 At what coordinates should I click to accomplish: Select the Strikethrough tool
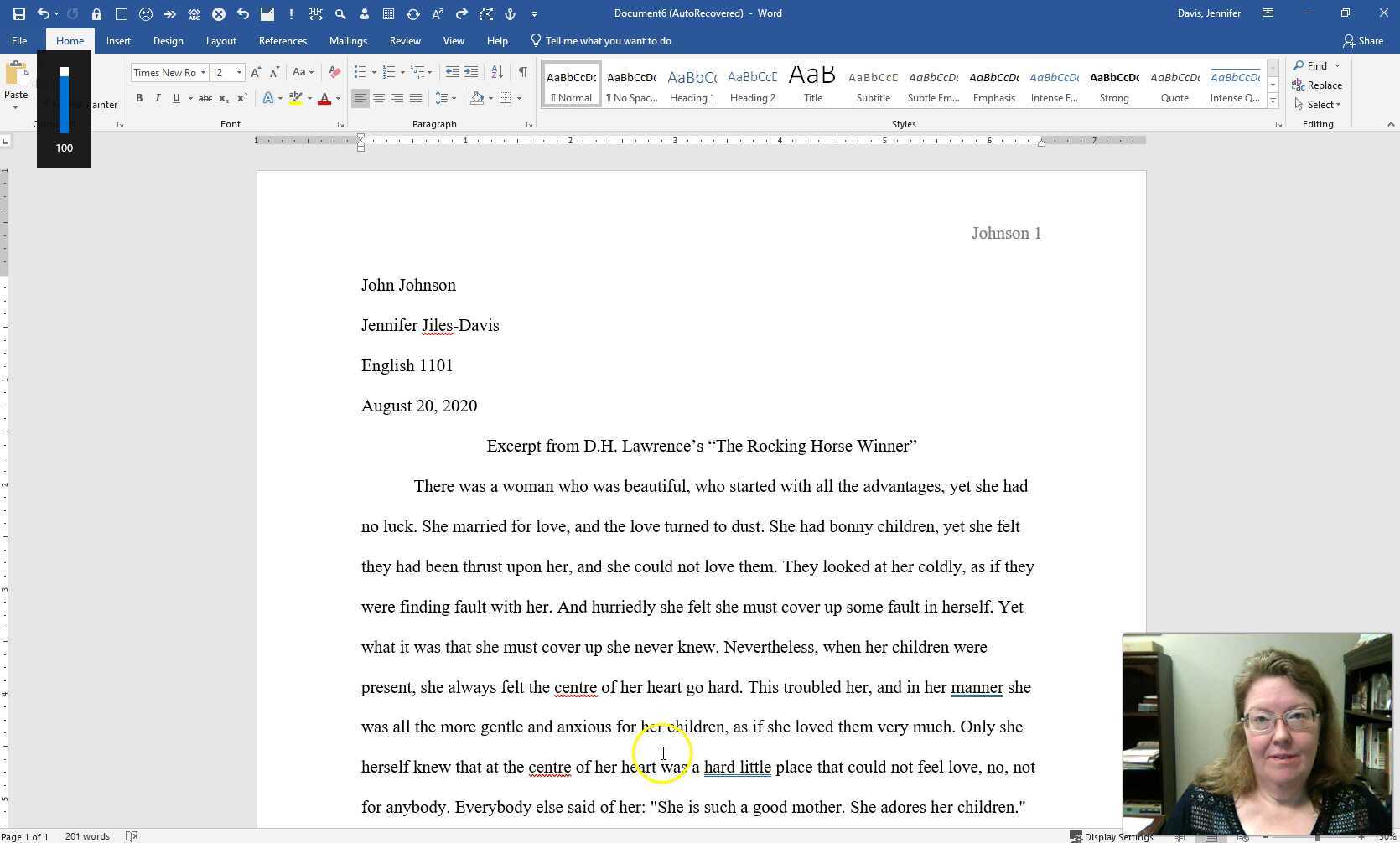[205, 98]
